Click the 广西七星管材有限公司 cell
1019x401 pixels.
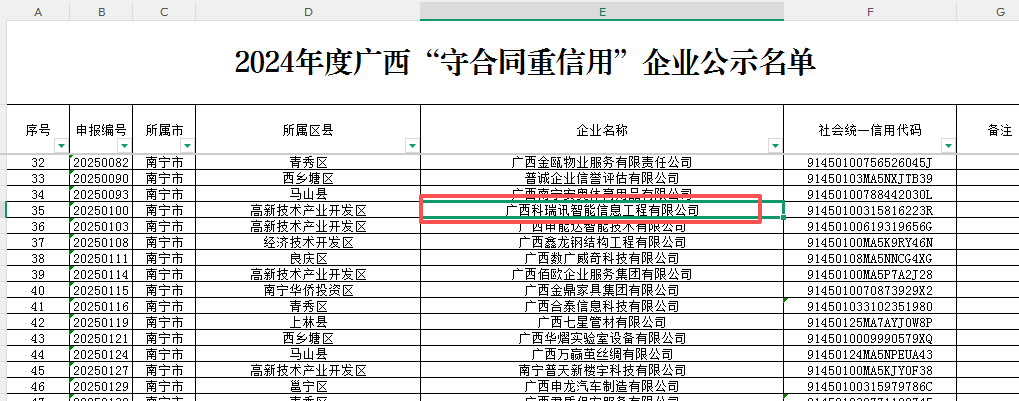tap(601, 322)
